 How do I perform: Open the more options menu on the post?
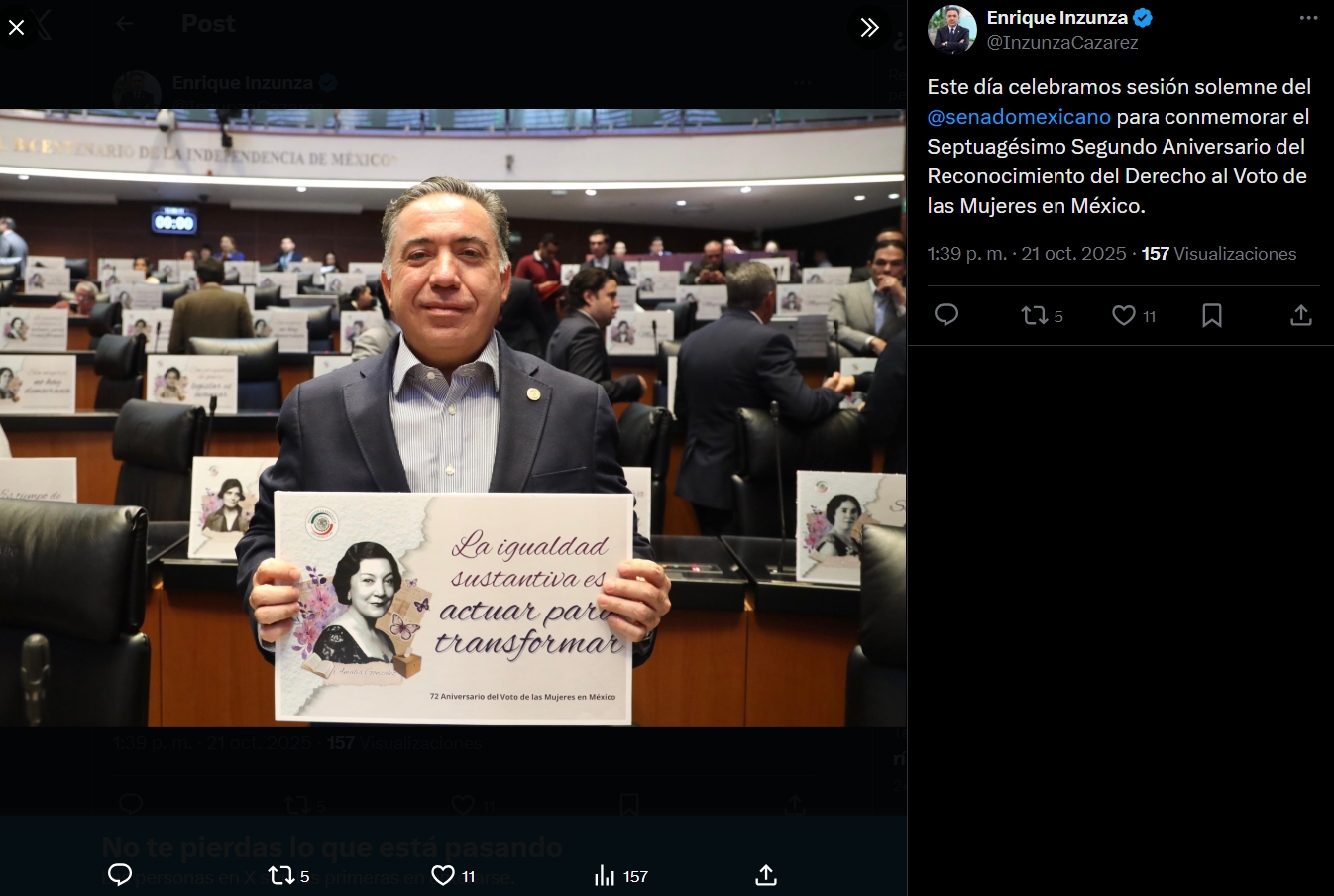point(1309,18)
